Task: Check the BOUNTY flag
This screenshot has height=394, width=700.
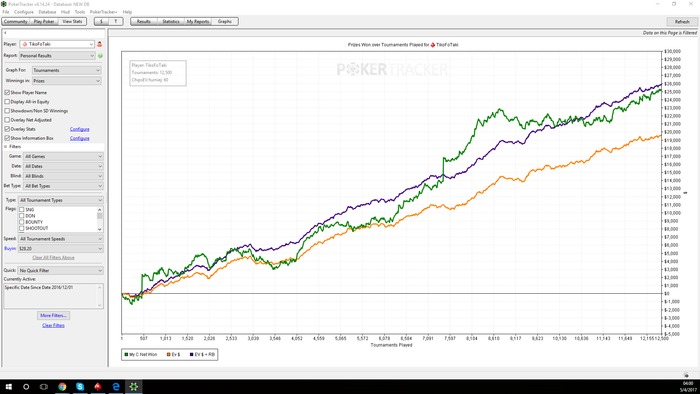Action: click(21, 222)
